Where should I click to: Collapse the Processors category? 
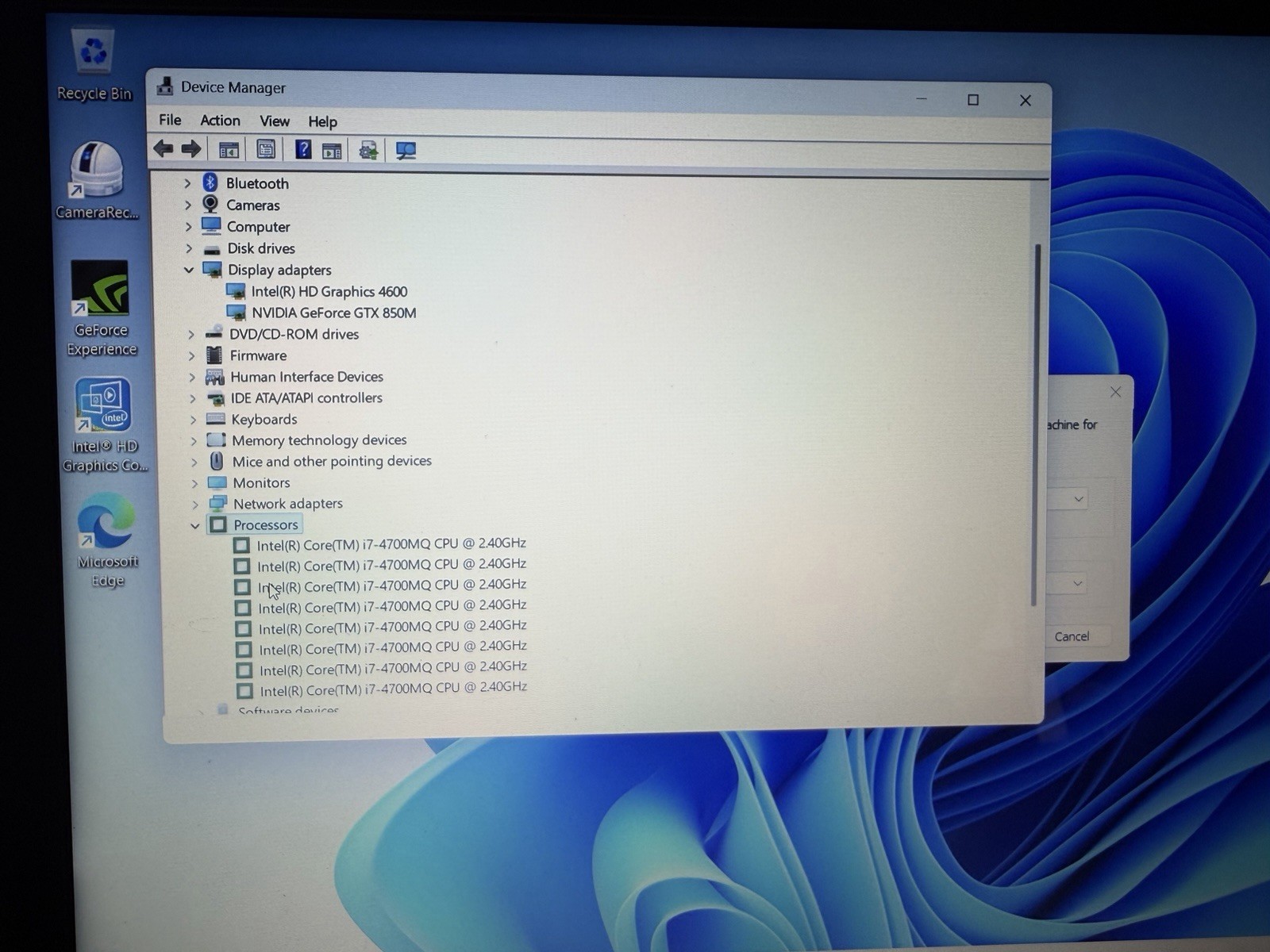(195, 525)
